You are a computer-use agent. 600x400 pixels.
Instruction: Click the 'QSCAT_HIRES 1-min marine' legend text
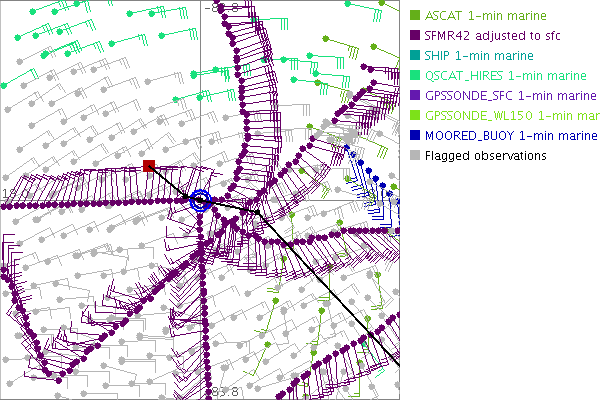click(x=505, y=76)
